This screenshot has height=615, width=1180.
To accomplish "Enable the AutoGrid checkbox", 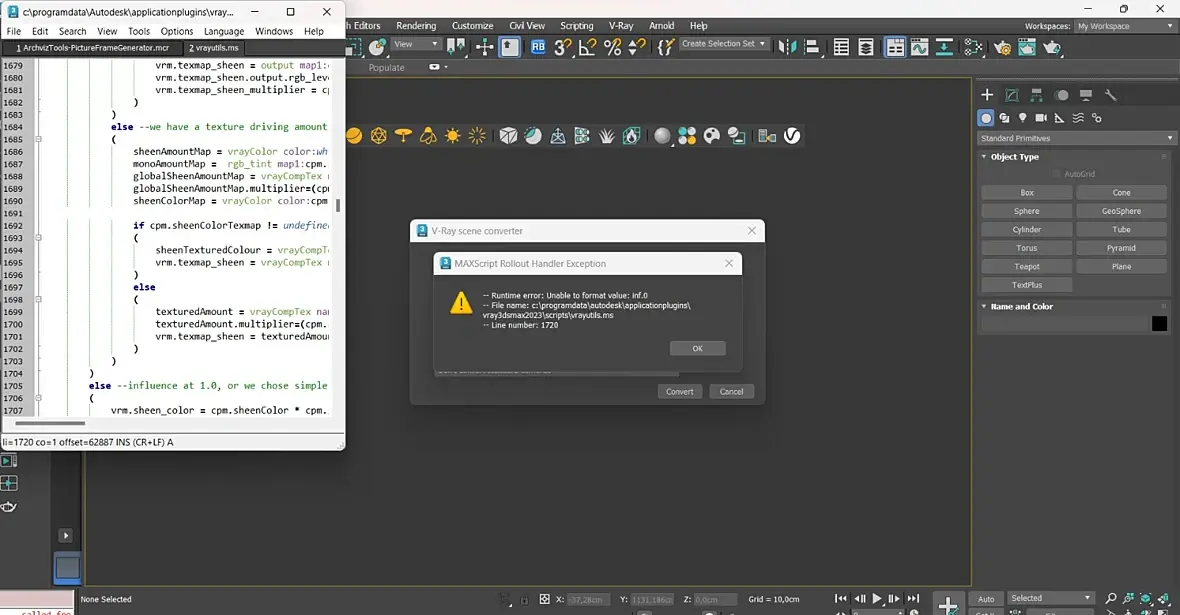I will pos(1055,174).
